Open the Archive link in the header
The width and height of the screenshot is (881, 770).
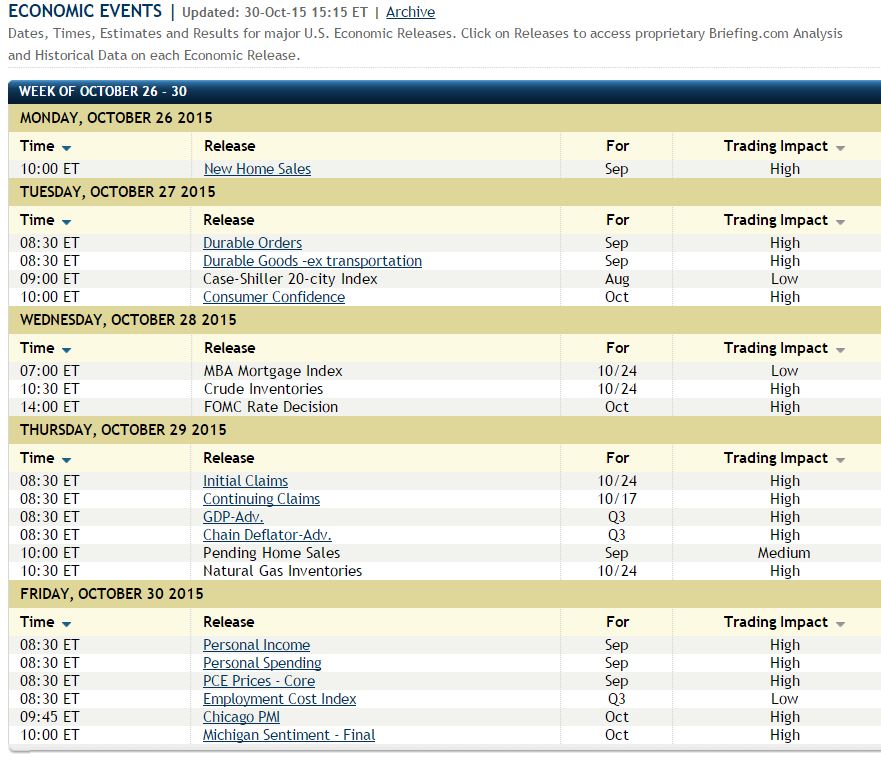click(410, 12)
